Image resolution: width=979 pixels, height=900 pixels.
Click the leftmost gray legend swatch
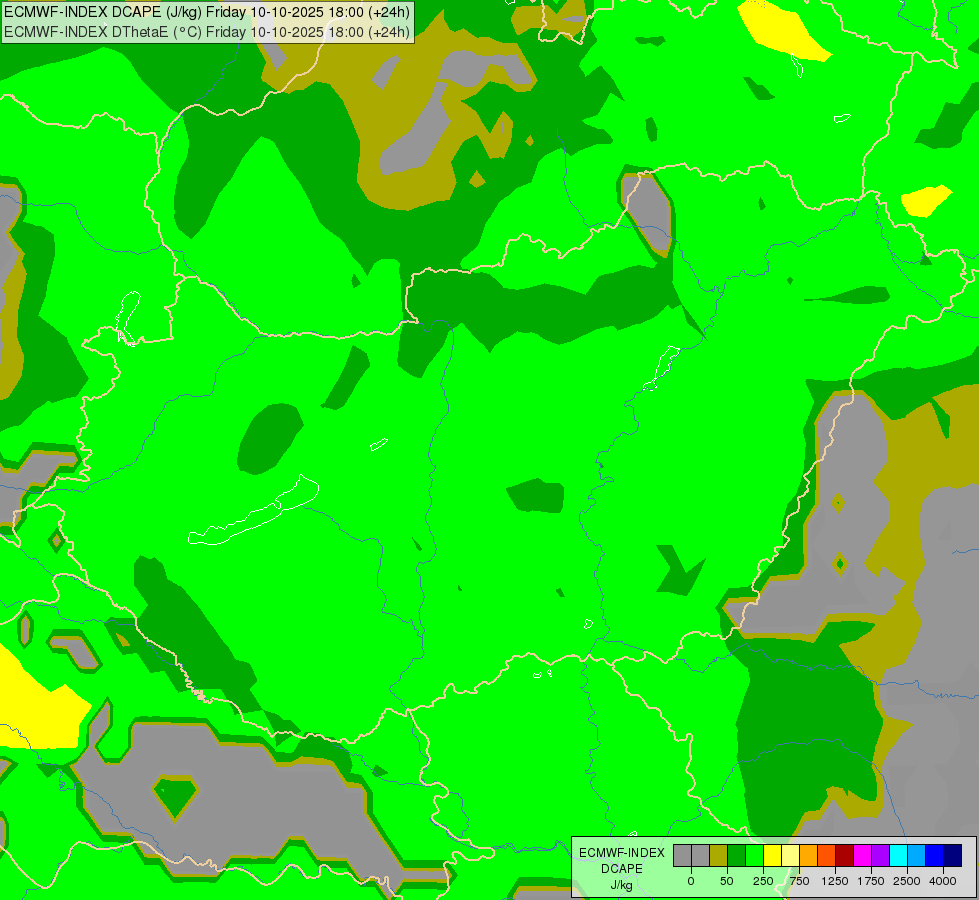coord(682,855)
